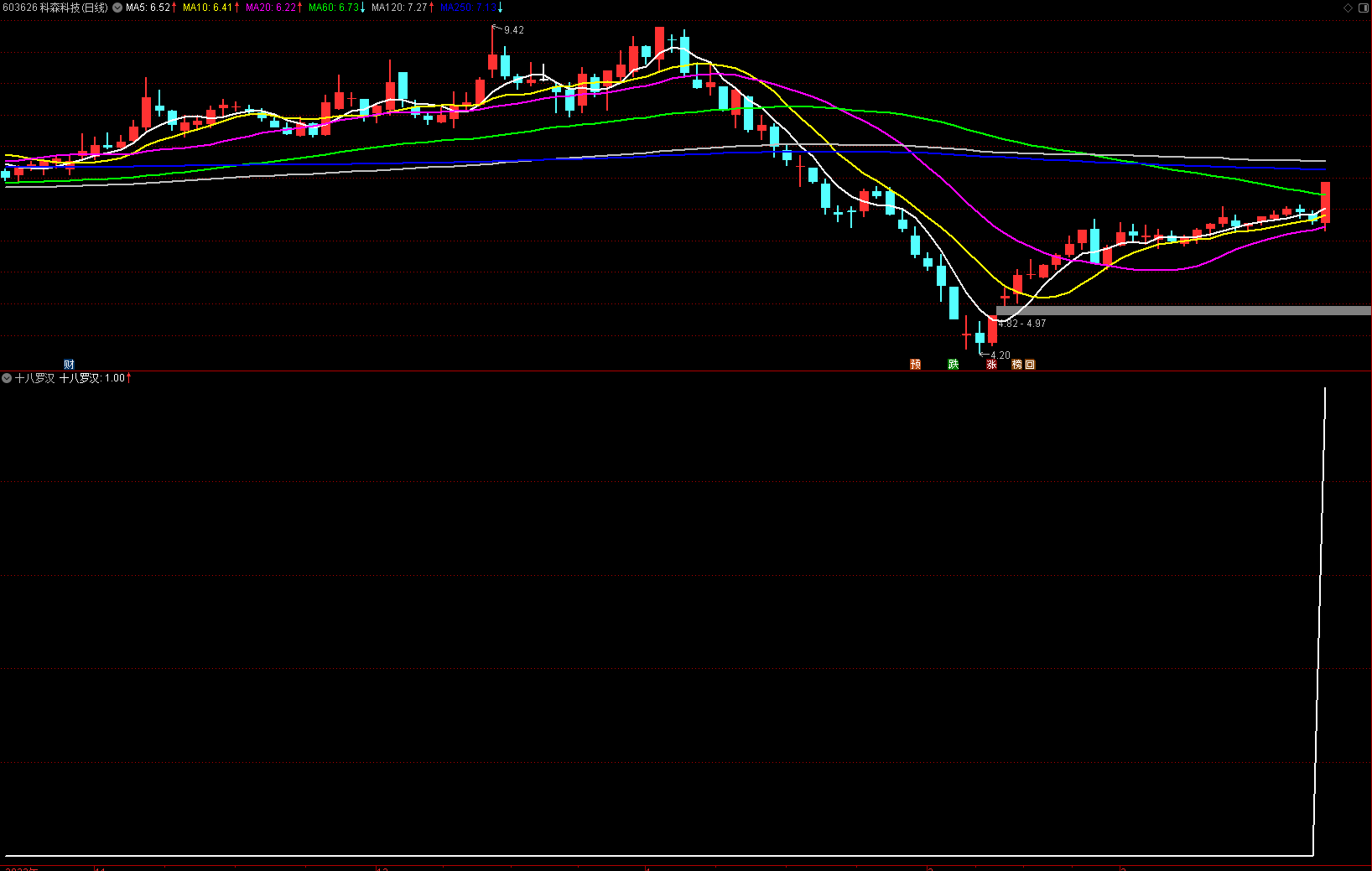Expand the 十八罗汉 indicator dropdown arrow
1372x871 pixels.
click(x=7, y=379)
